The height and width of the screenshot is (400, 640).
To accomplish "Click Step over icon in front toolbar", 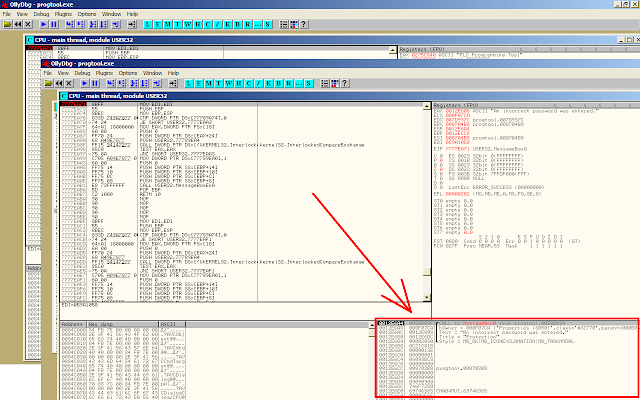I will click(121, 83).
